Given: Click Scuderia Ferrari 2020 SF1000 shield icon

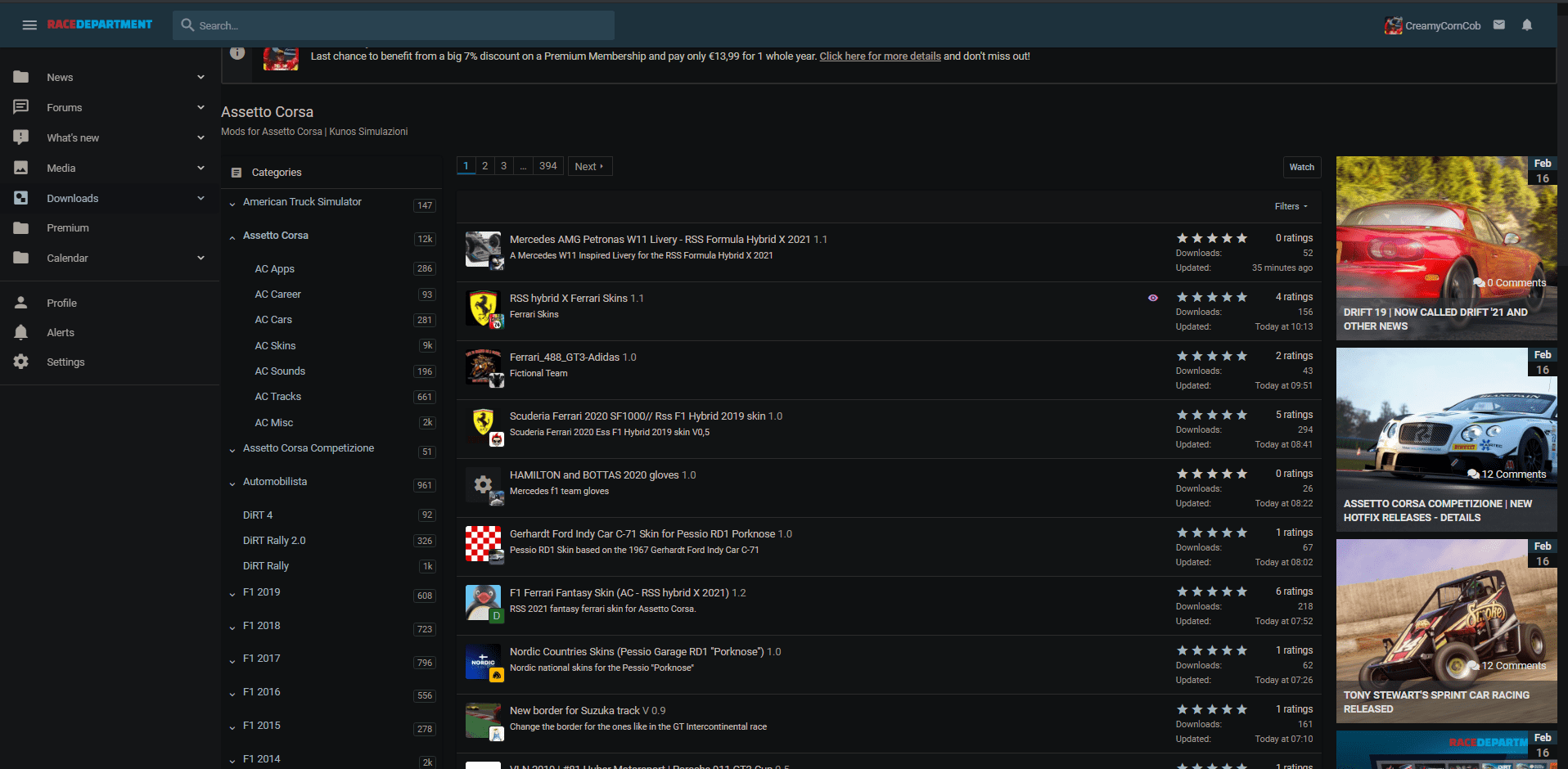Looking at the screenshot, I should click(484, 426).
